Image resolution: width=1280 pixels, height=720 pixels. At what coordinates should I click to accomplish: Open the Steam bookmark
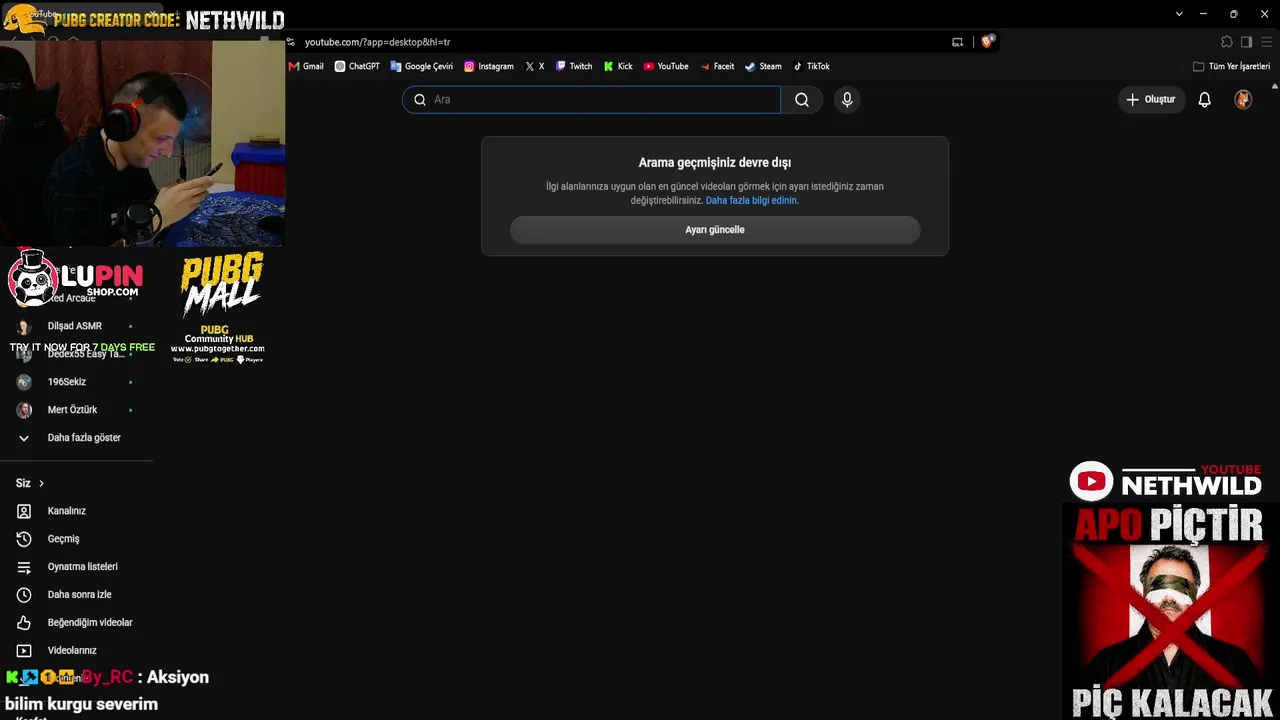[x=763, y=66]
